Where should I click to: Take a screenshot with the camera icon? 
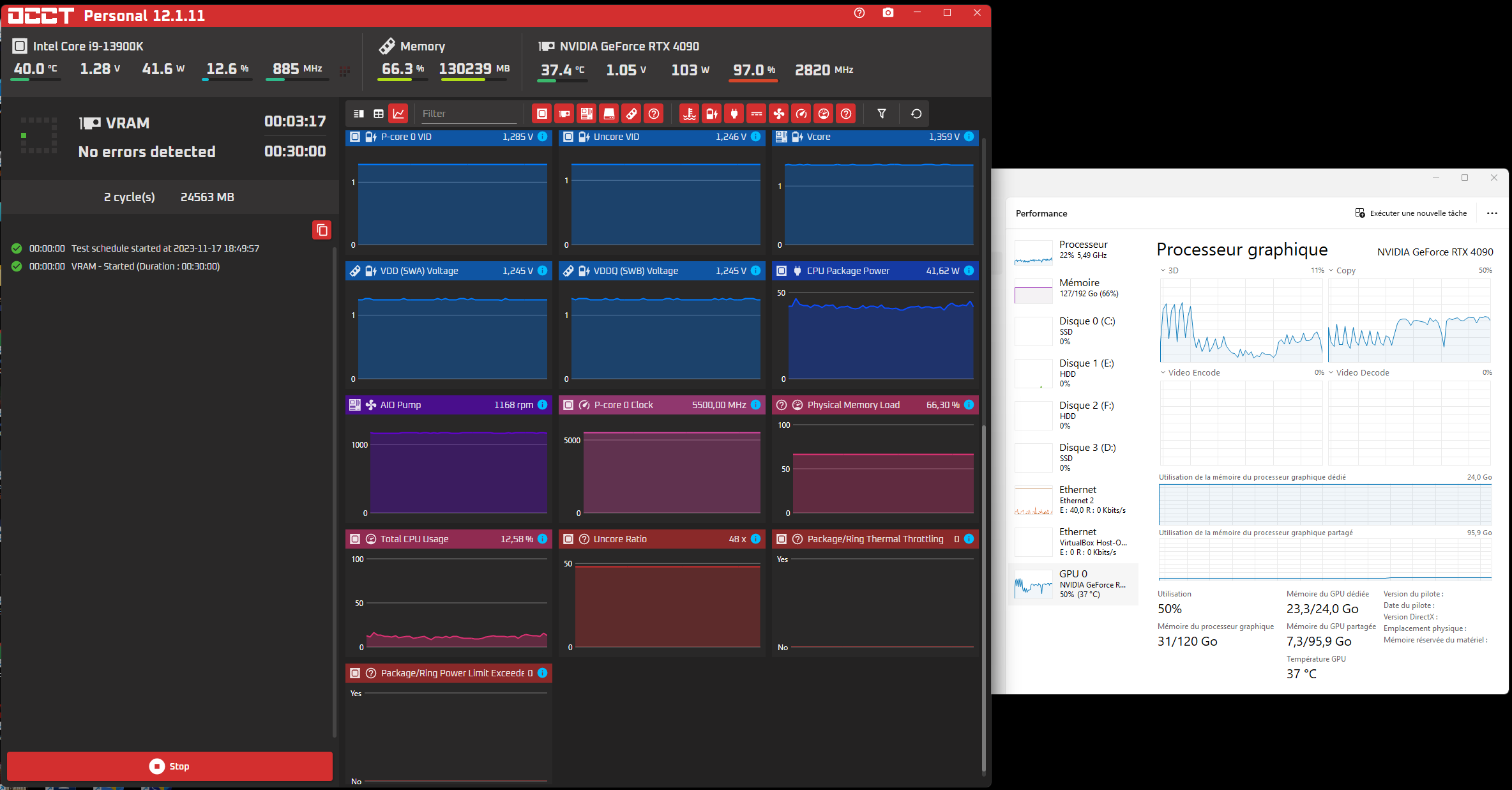[x=888, y=13]
